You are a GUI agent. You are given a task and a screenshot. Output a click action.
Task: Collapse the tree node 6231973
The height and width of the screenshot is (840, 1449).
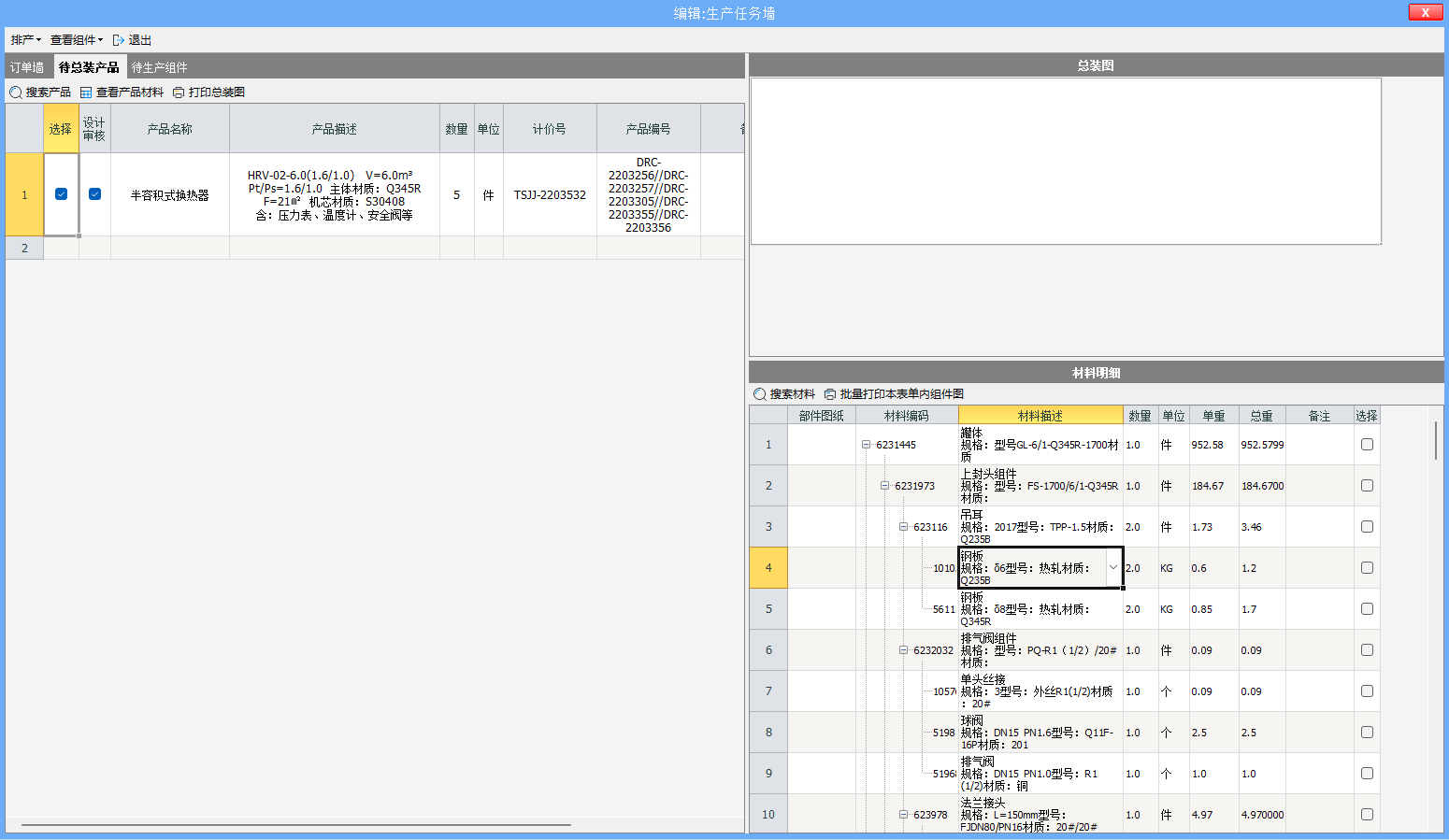click(884, 486)
